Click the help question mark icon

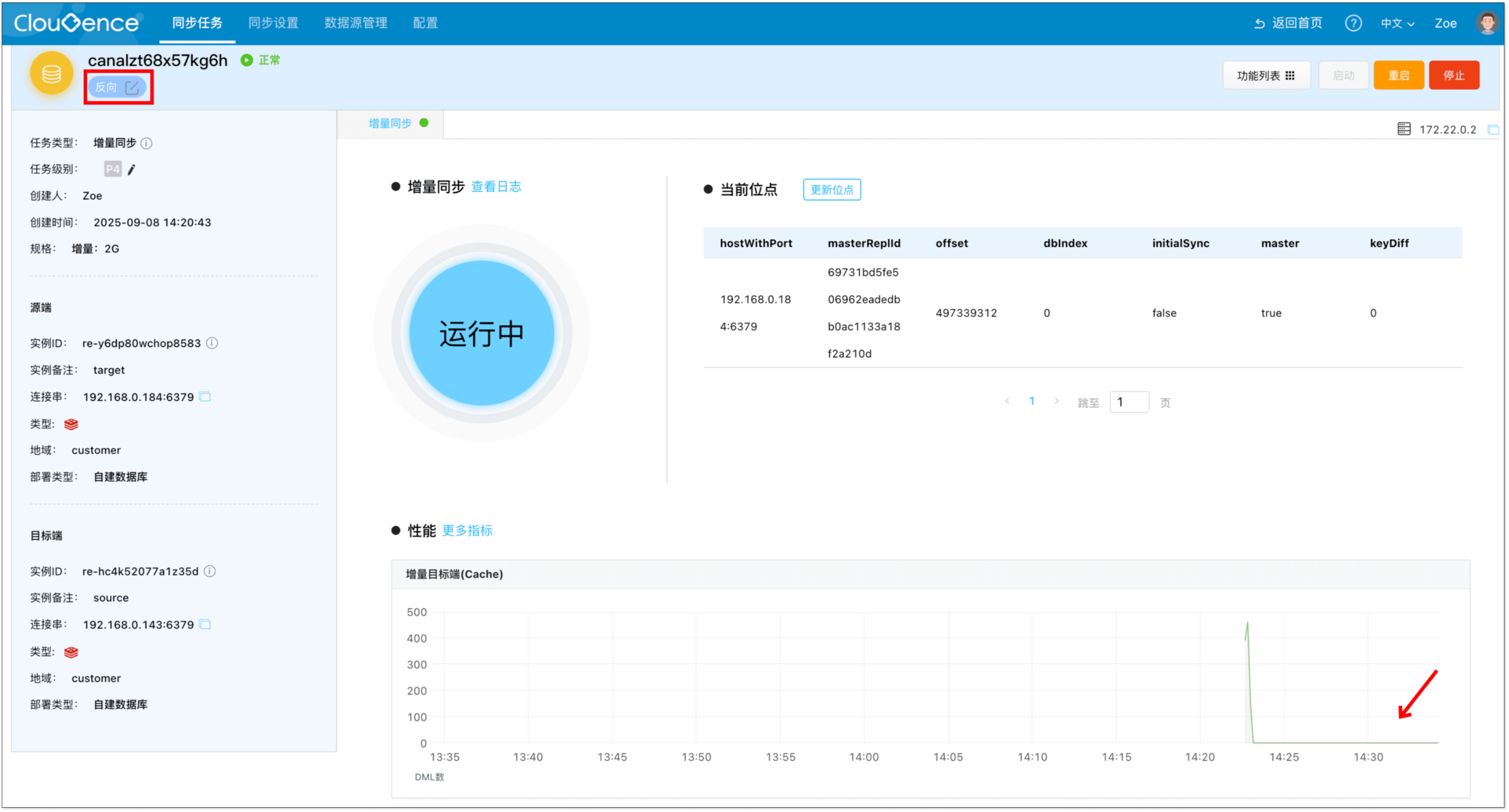point(1353,23)
